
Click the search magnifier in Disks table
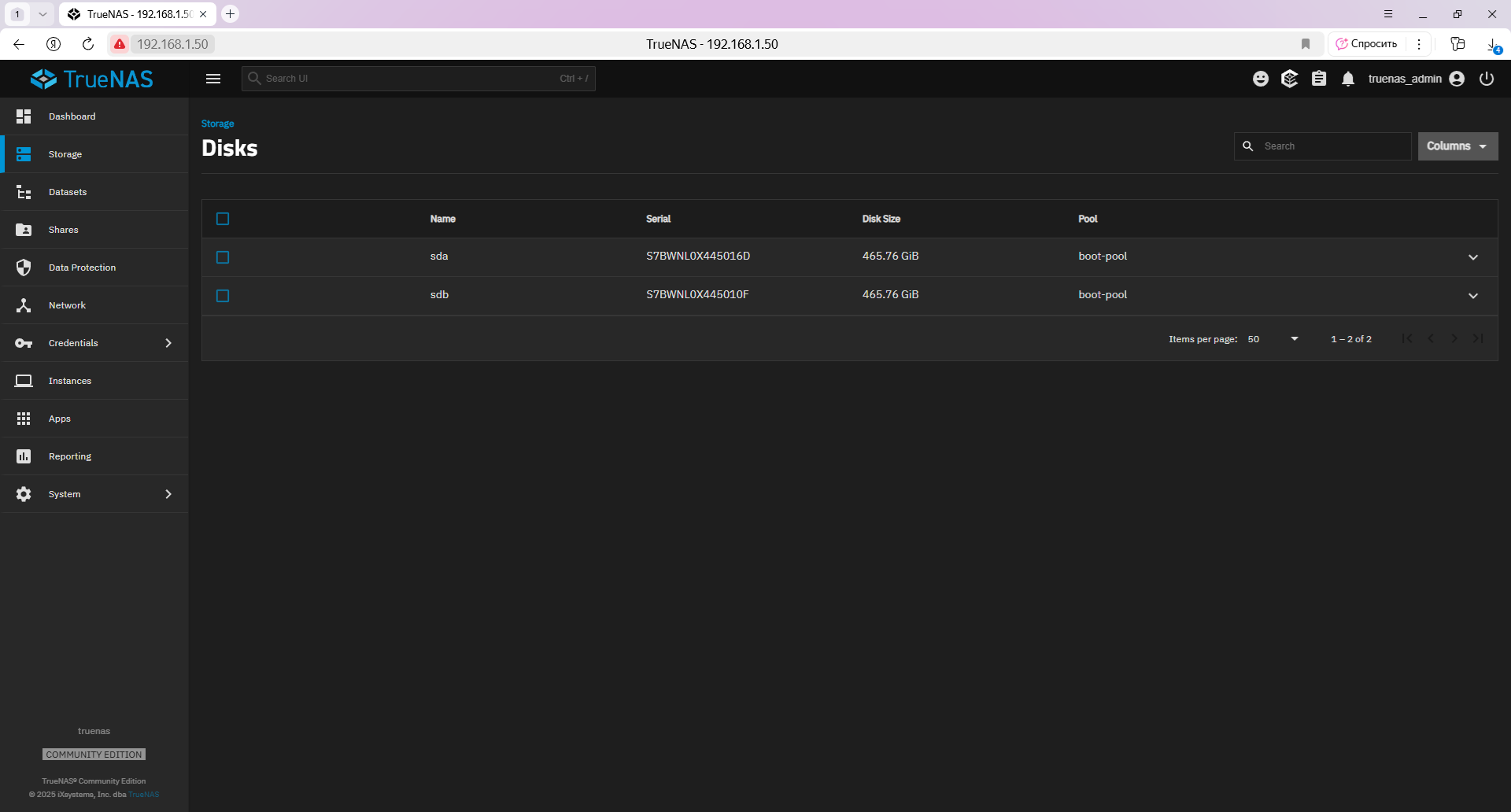[1247, 146]
